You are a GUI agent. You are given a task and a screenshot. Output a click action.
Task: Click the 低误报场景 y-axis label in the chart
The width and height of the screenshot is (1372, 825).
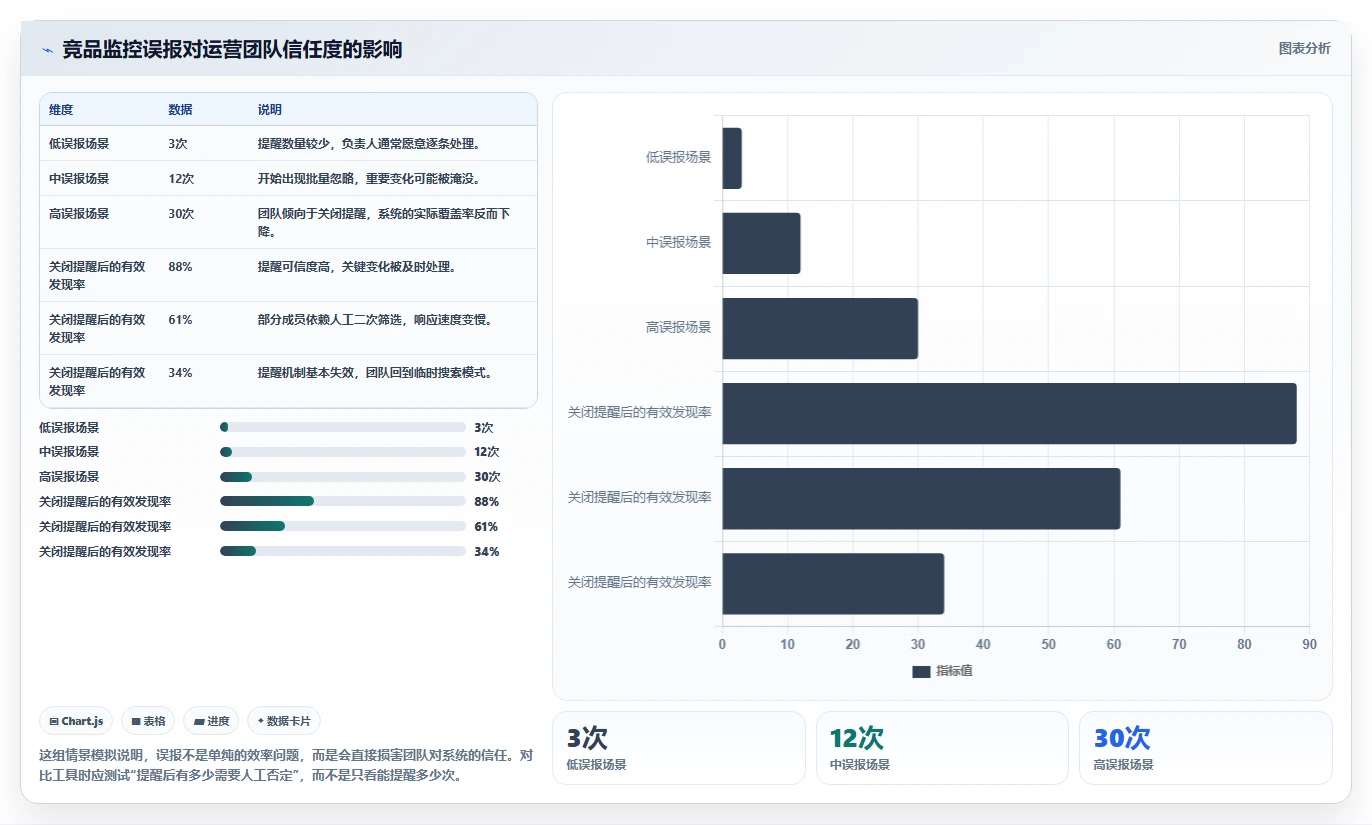coord(678,158)
